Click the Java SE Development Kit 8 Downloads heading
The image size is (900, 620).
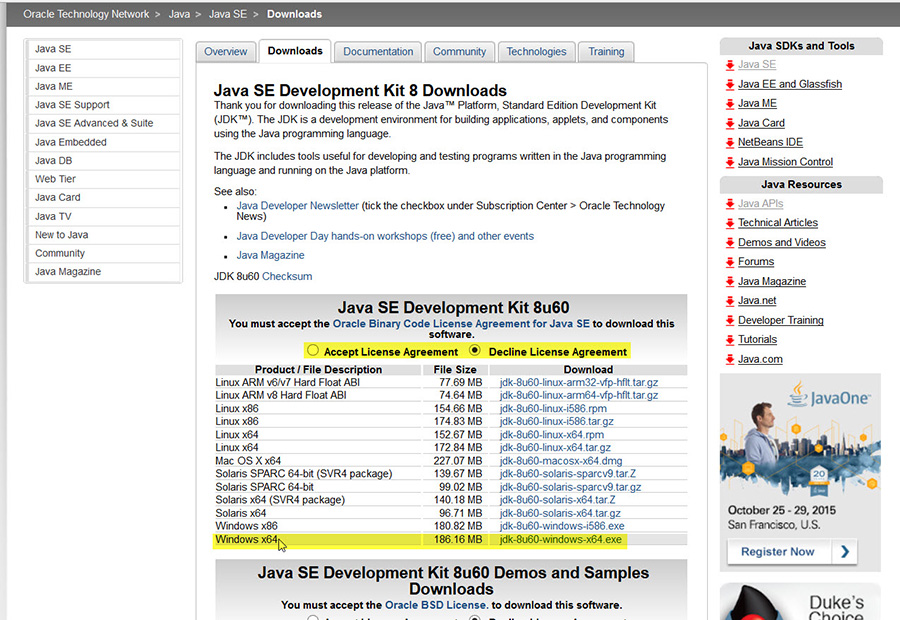click(x=360, y=91)
